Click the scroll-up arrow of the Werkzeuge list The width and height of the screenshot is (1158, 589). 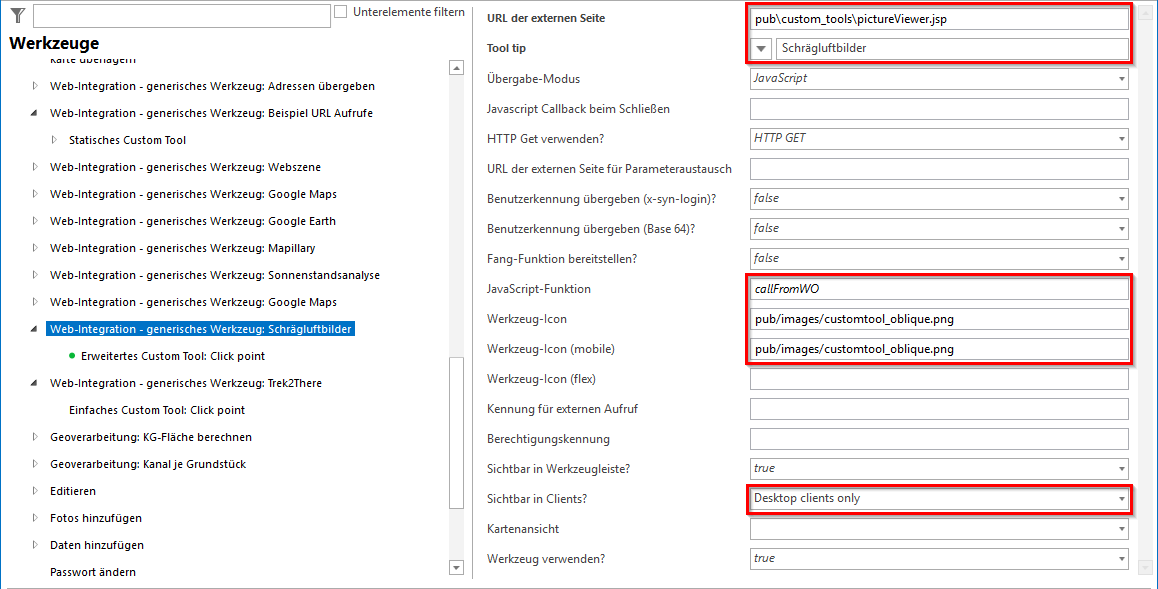(x=456, y=67)
